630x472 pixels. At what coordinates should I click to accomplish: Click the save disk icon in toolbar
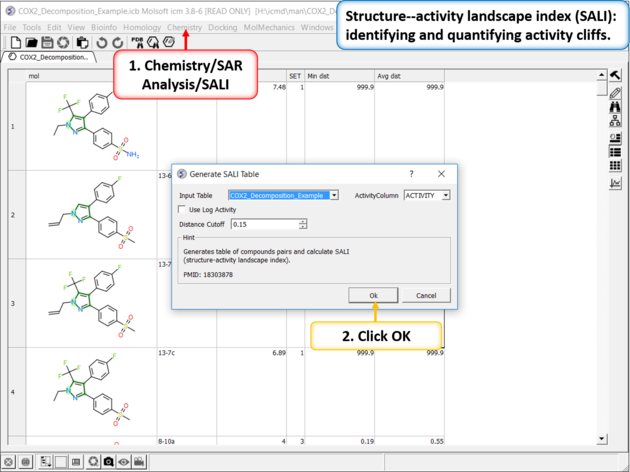coord(48,43)
